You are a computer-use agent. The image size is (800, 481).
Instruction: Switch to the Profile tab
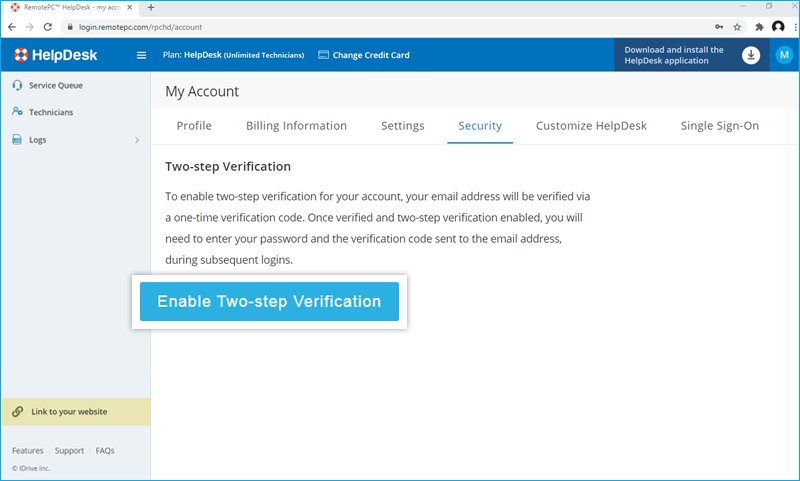coord(194,126)
